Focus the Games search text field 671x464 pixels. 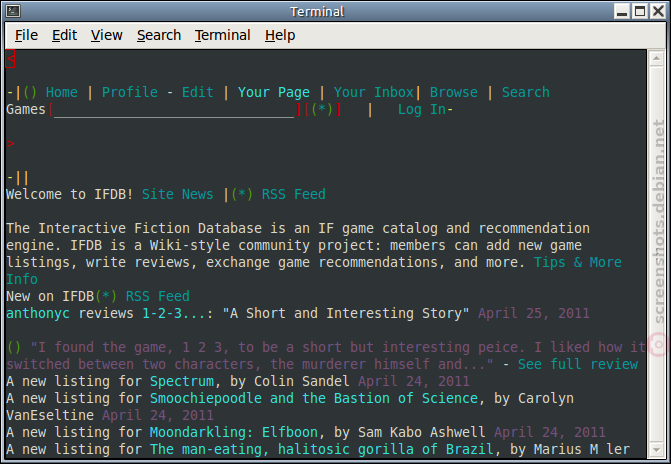point(174,110)
